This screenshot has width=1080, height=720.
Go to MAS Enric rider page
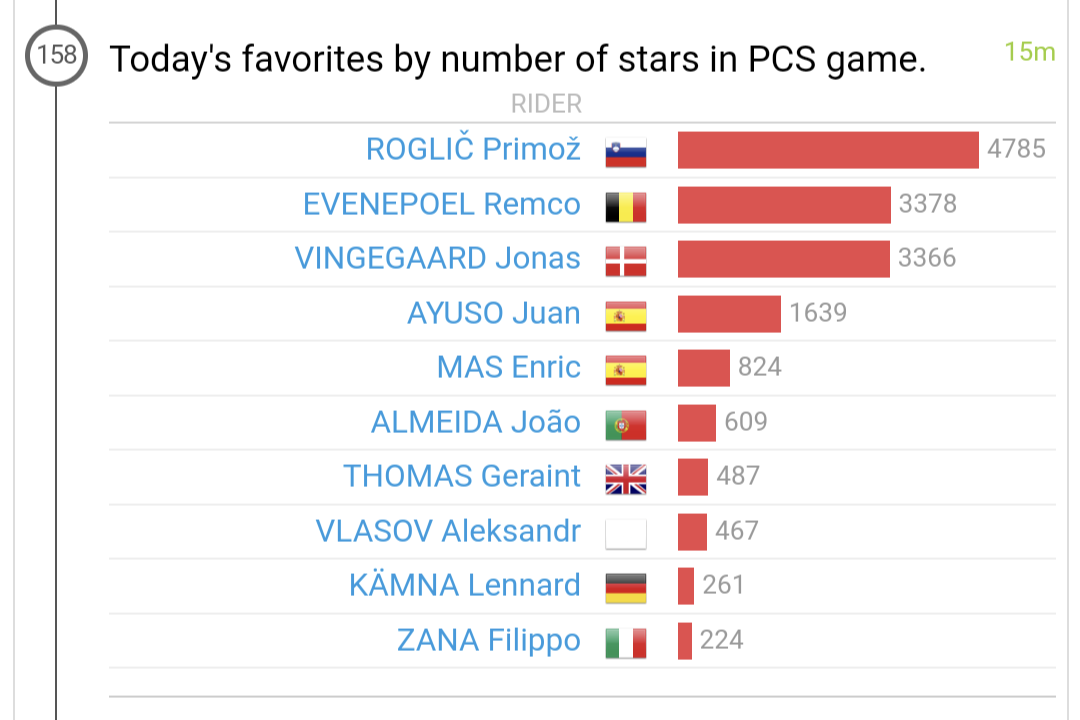pyautogui.click(x=508, y=367)
